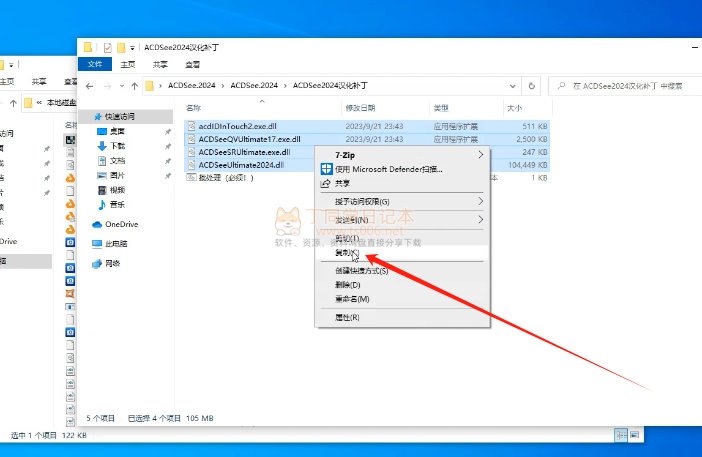Open 桌面 in the navigation pane
The image size is (702, 457).
117,131
